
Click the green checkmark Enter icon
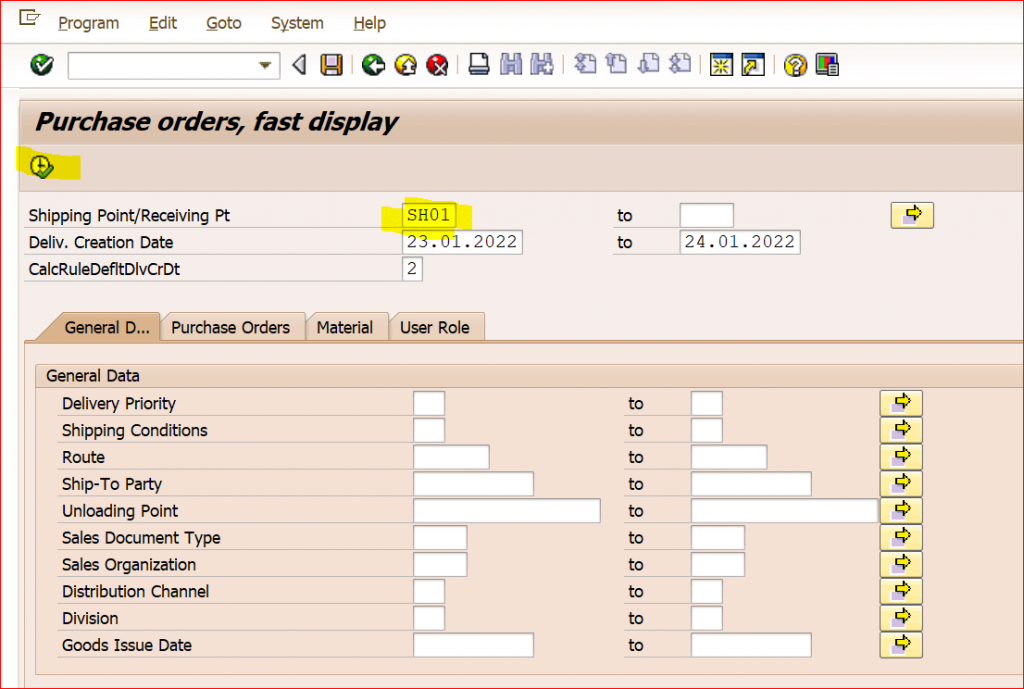[x=42, y=65]
